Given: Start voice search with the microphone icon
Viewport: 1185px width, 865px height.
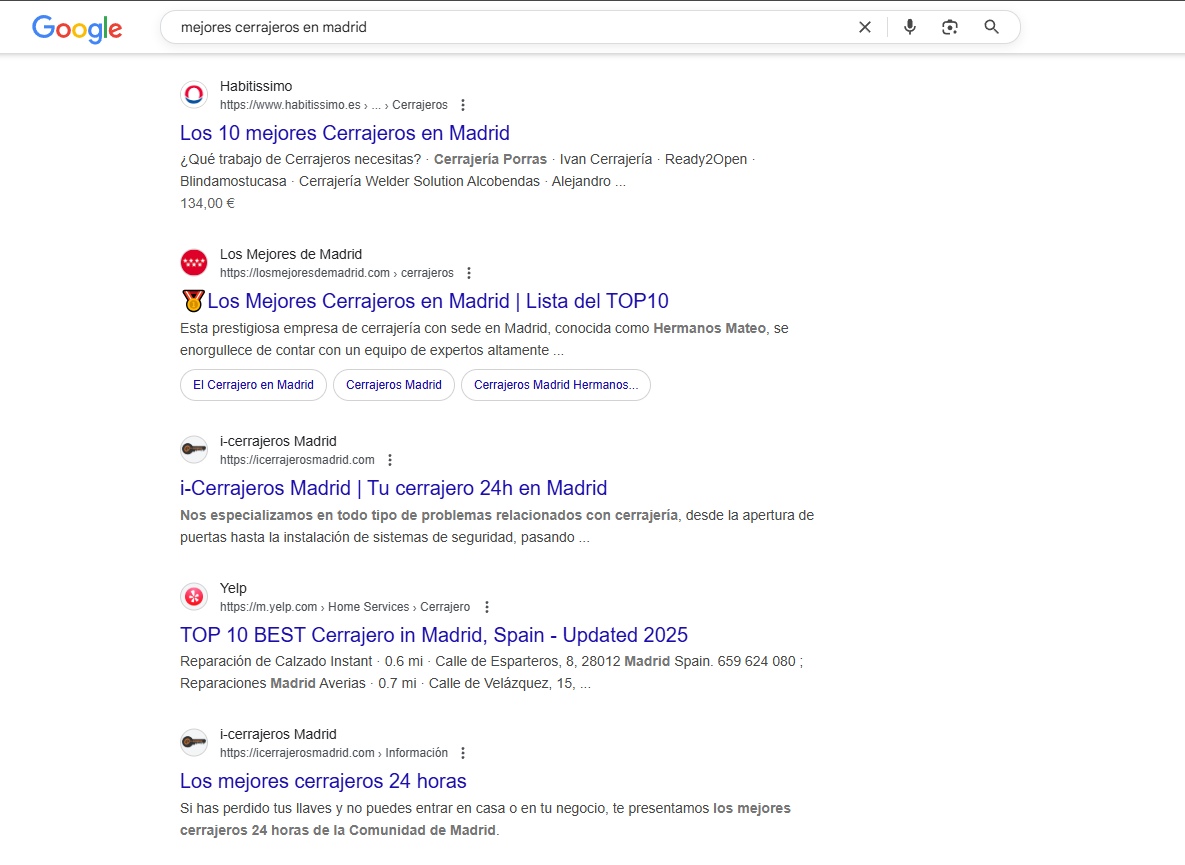Looking at the screenshot, I should click(x=910, y=27).
